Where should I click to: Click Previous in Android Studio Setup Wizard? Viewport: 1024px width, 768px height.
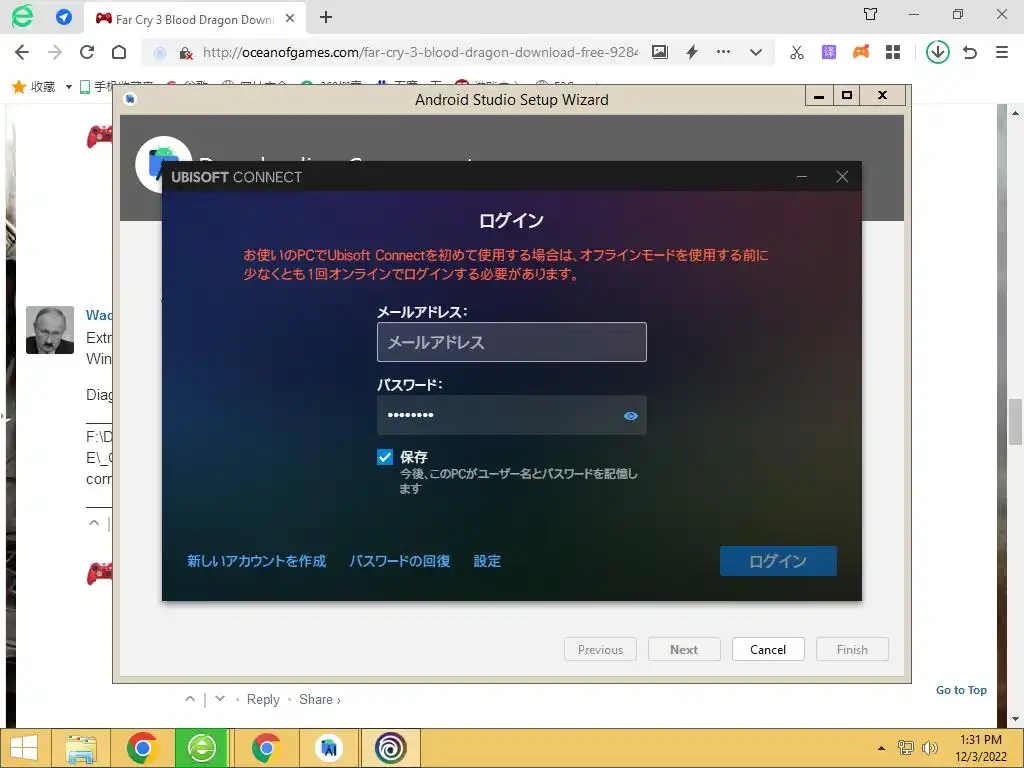pos(600,649)
